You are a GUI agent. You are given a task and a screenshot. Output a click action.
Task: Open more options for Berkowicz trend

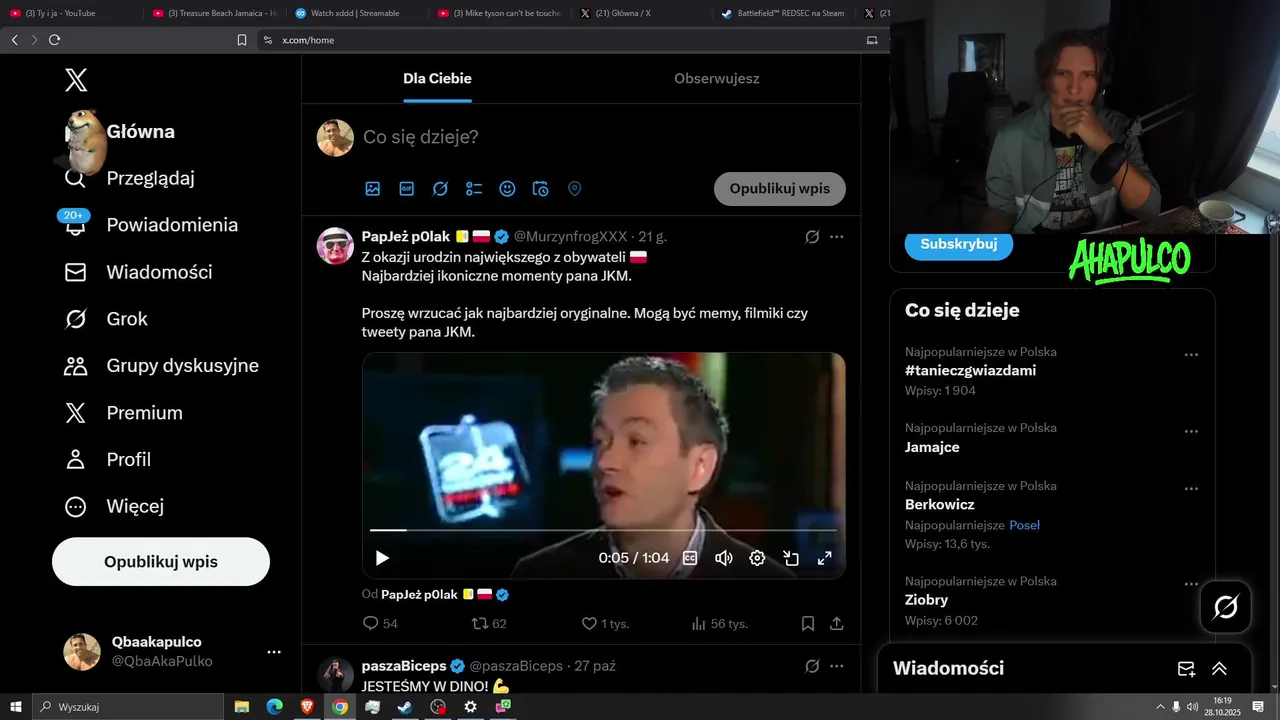1191,489
